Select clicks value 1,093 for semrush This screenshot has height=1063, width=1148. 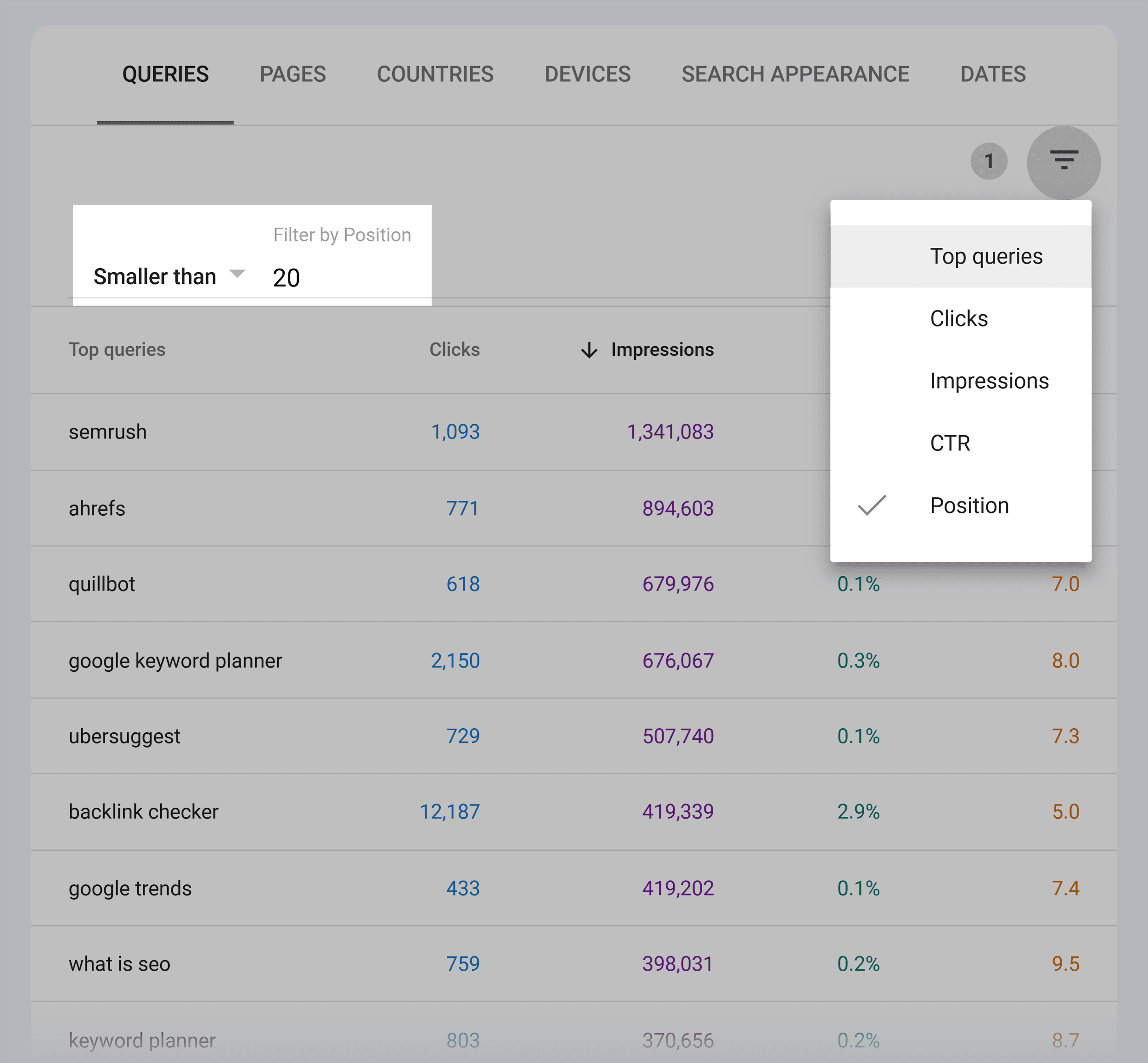point(455,432)
